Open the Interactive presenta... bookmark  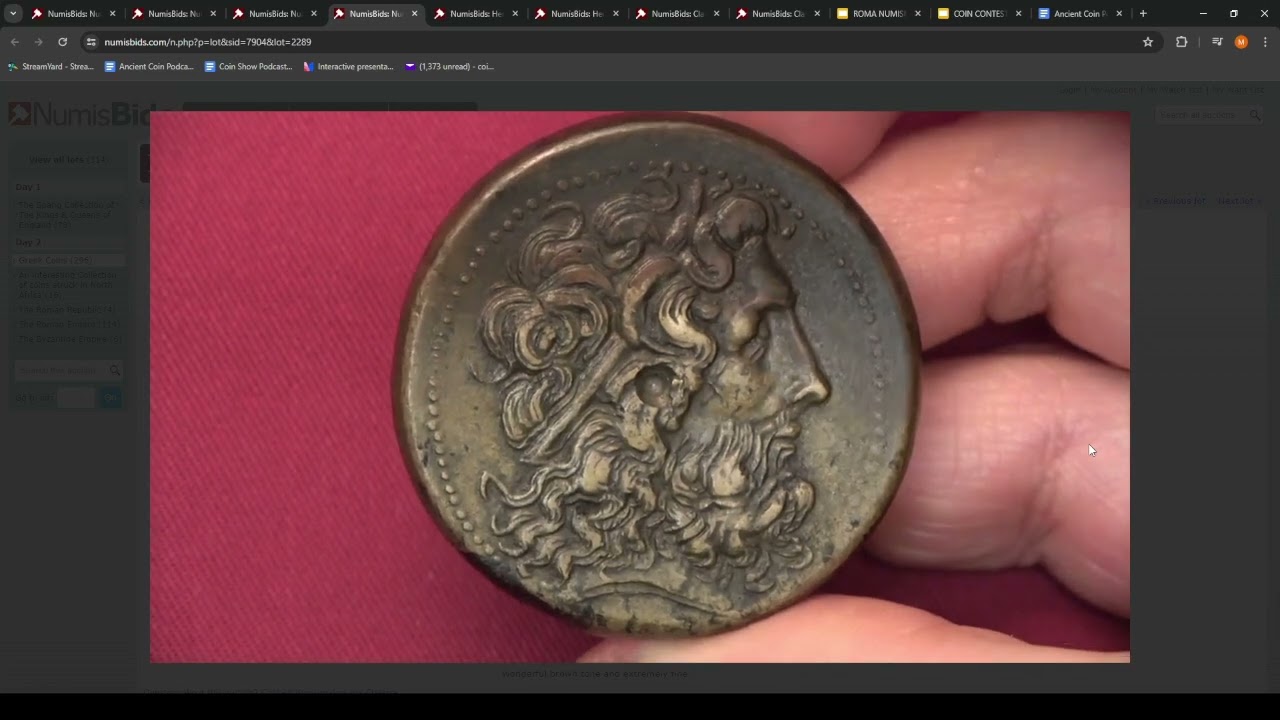348,67
